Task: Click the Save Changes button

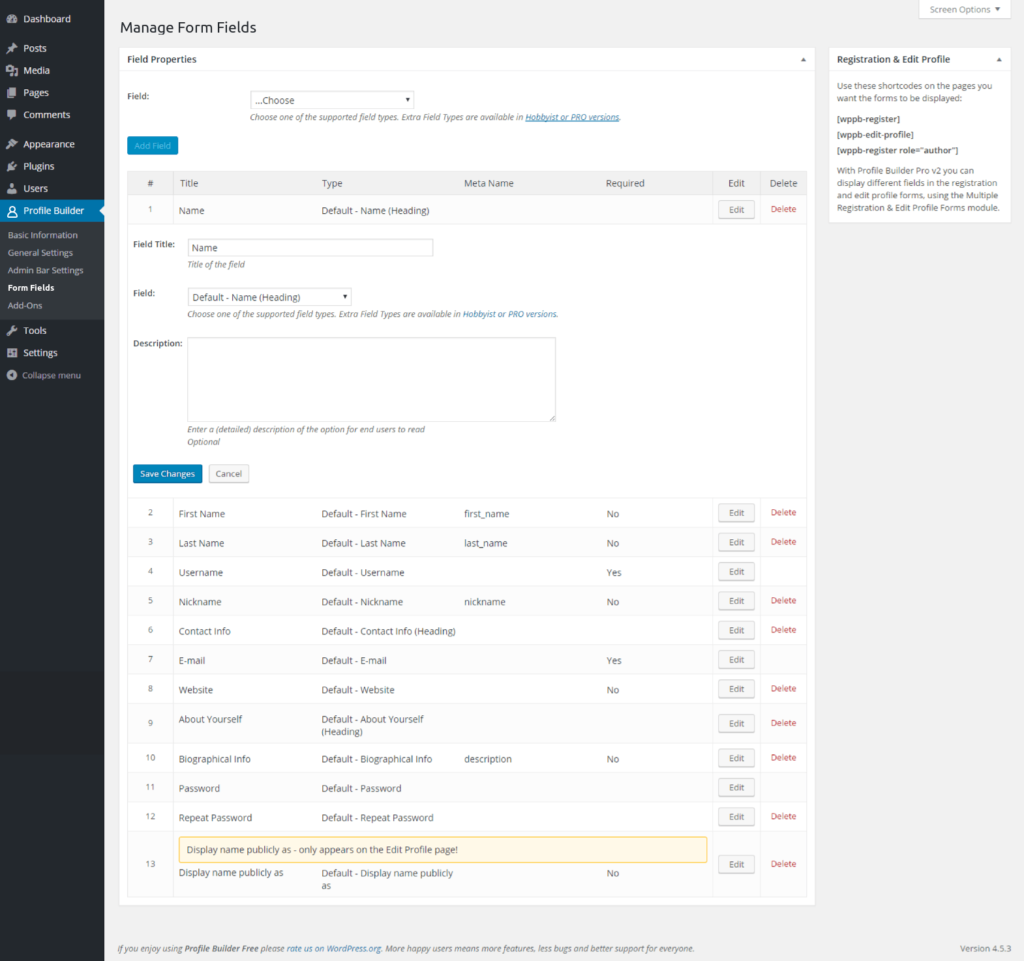Action: (167, 474)
